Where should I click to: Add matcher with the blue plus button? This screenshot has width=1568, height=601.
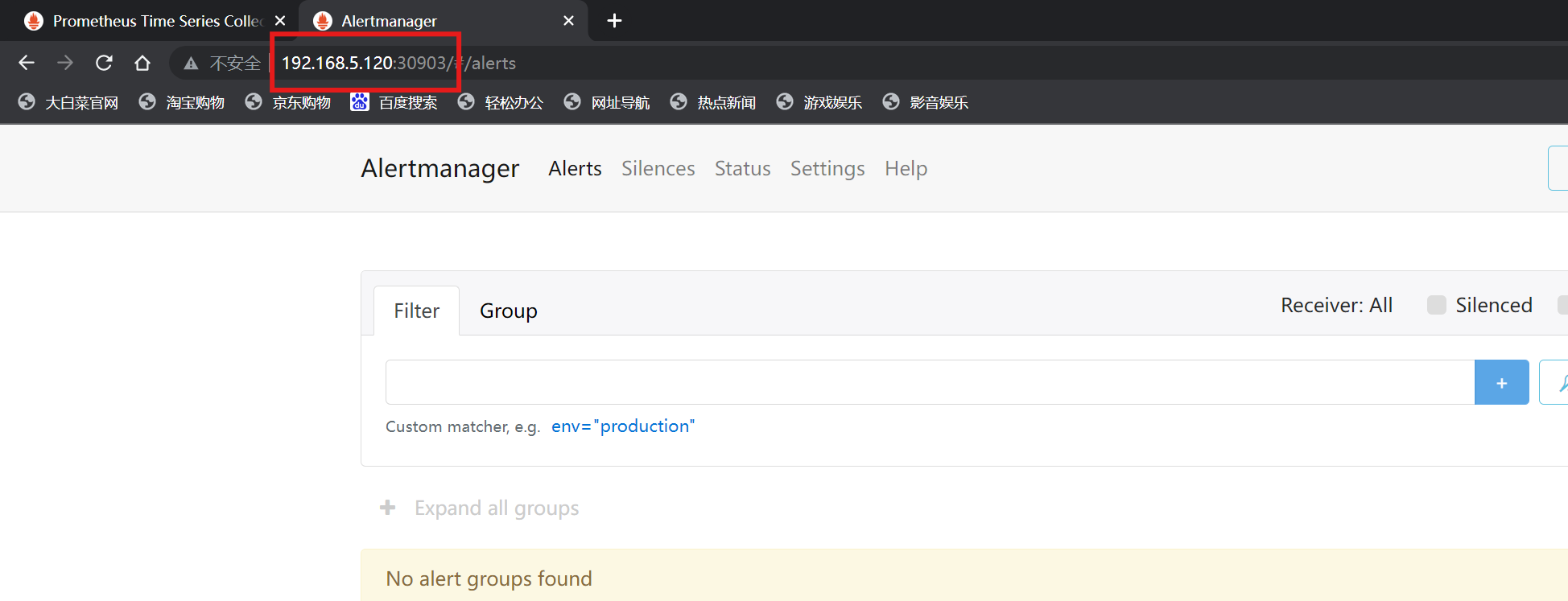coord(1501,382)
